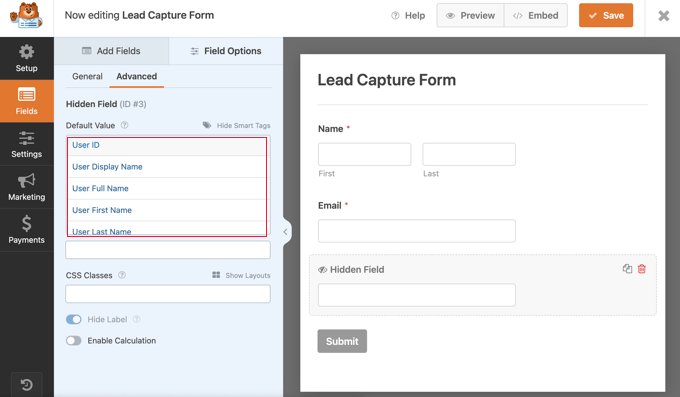Click the Default Value input field
The width and height of the screenshot is (680, 397).
[x=168, y=250]
